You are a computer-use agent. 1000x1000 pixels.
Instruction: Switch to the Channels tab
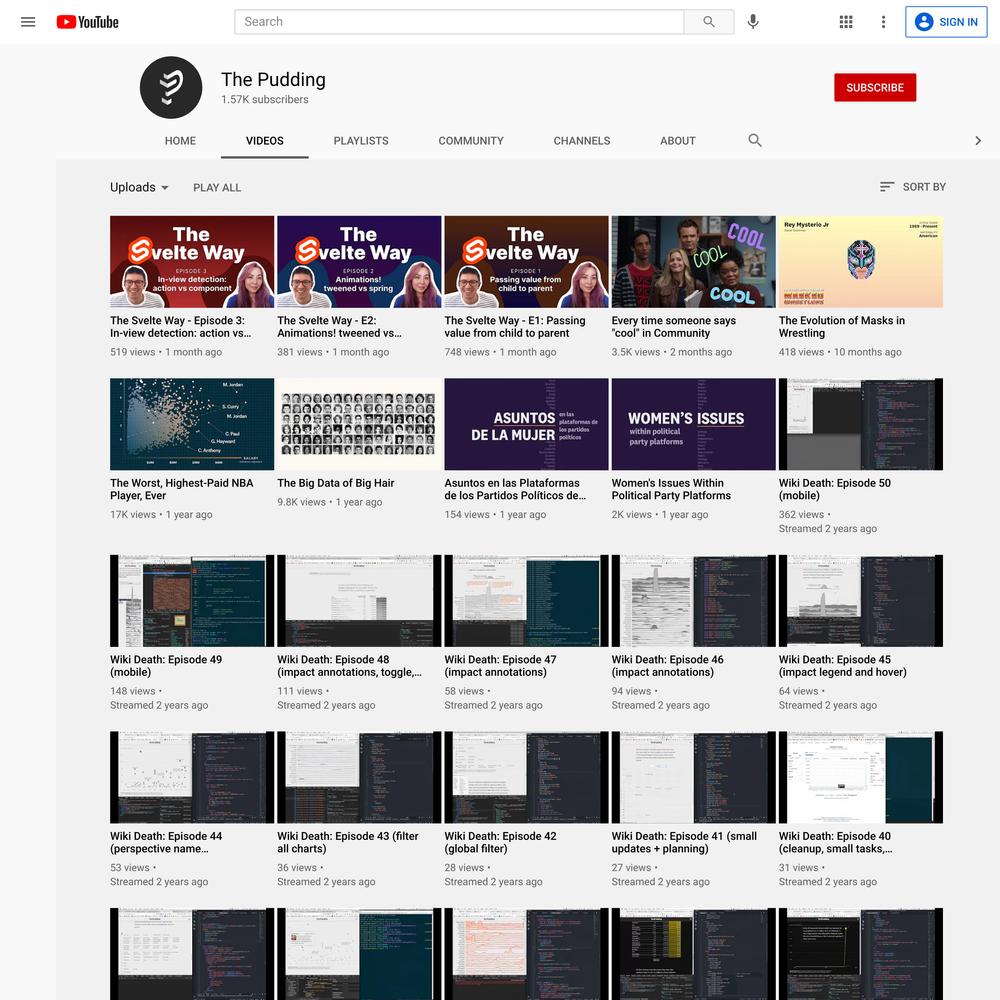[x=582, y=141]
